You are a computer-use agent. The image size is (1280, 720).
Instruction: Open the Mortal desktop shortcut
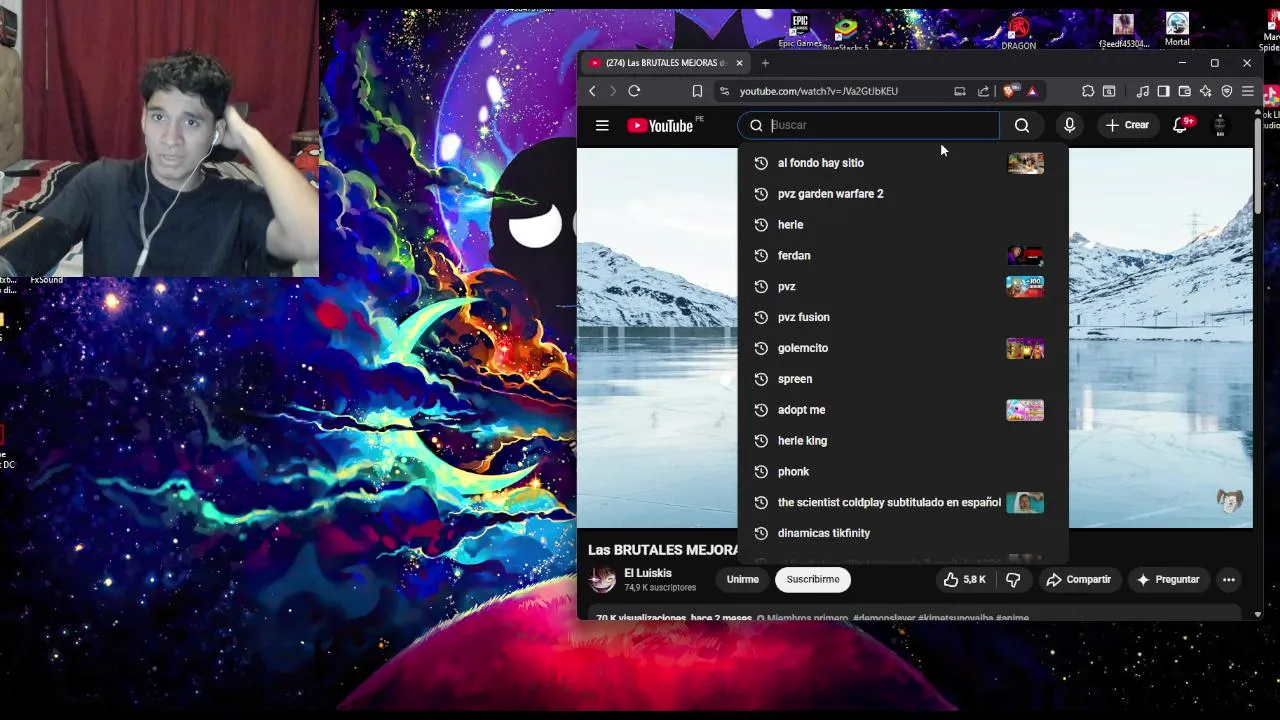coord(1177,29)
